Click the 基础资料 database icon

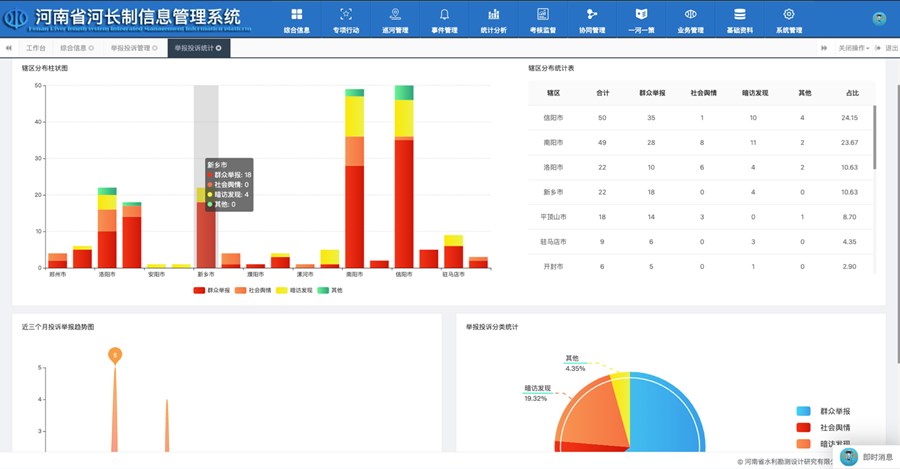point(740,14)
